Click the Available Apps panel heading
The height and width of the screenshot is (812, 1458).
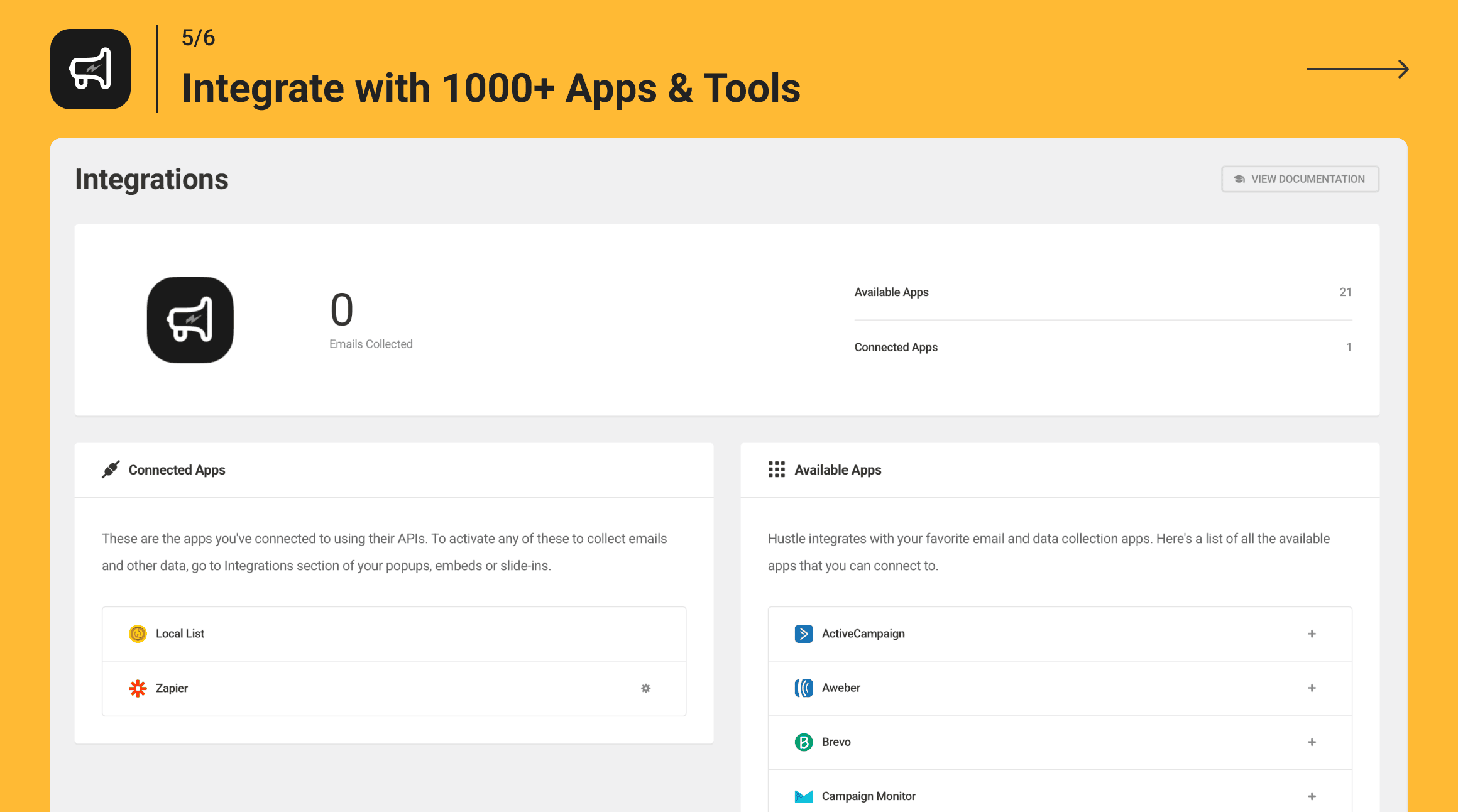[838, 469]
